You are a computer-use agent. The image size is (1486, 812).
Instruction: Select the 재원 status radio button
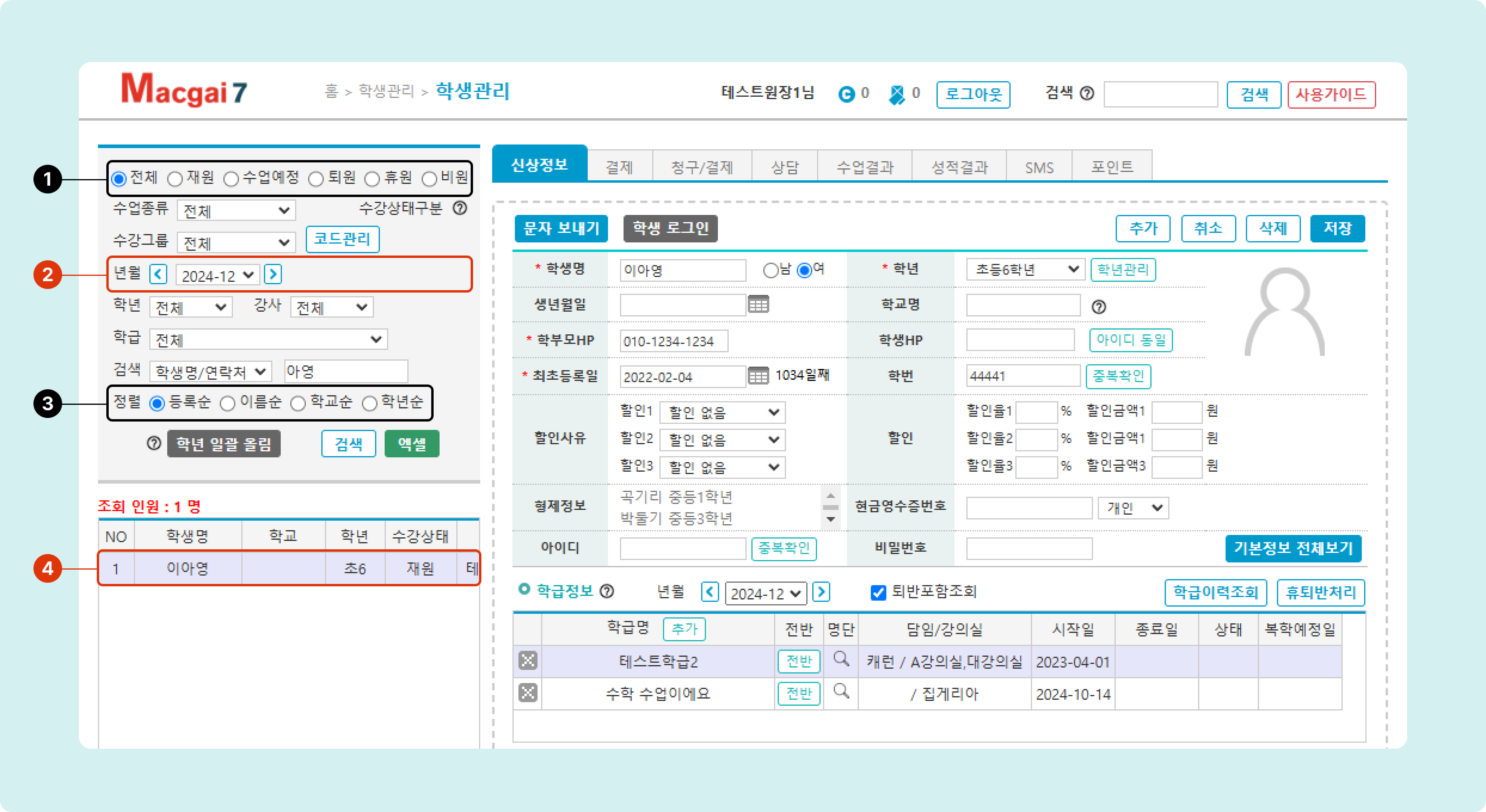175,179
